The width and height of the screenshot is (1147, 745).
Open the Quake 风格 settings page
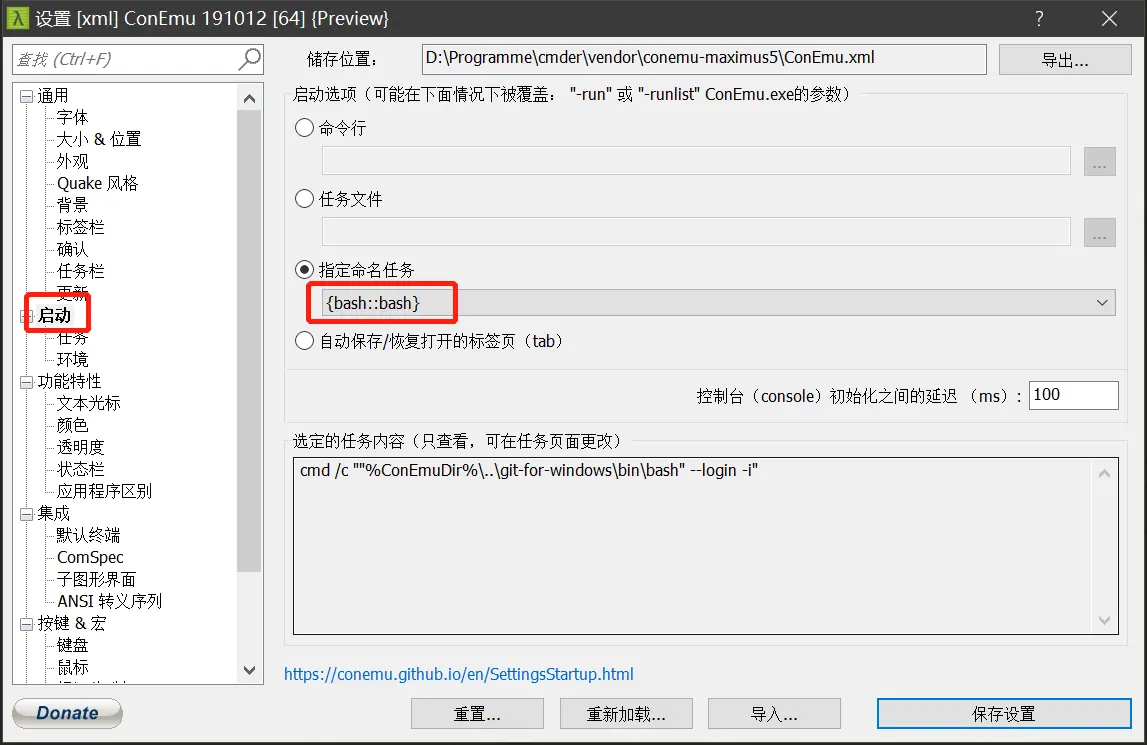click(97, 183)
